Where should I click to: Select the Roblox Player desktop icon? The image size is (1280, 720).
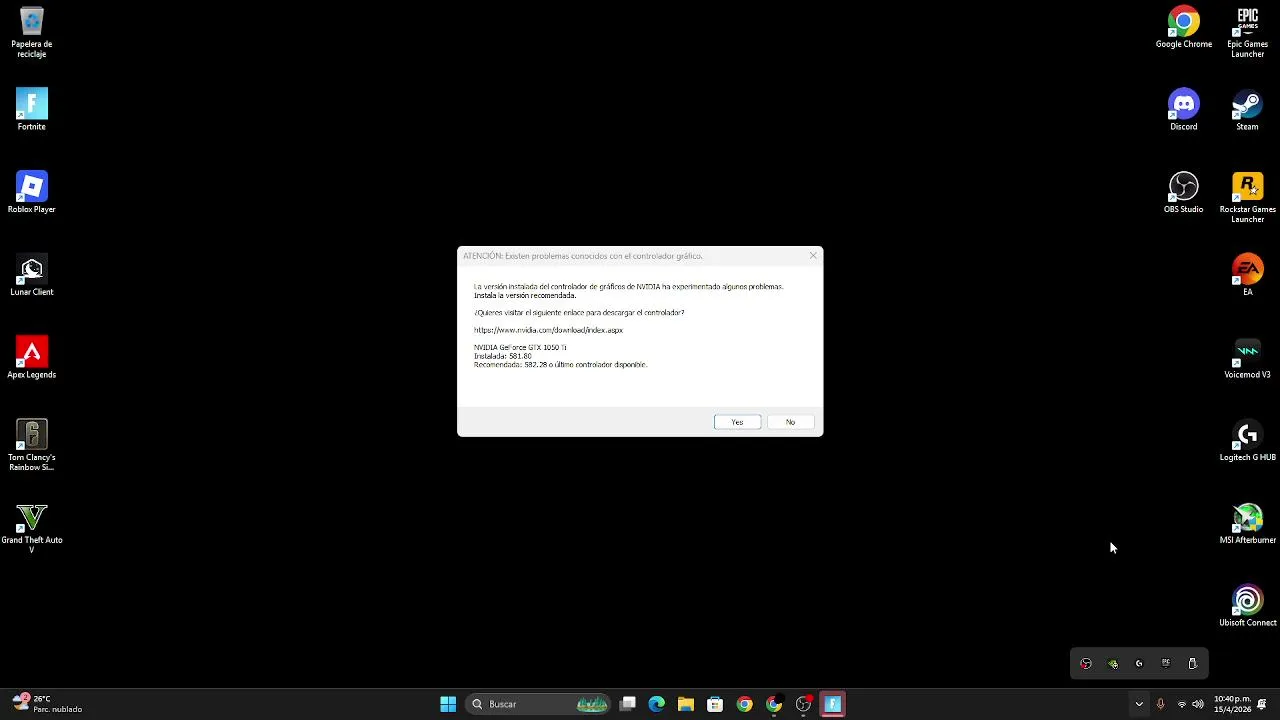tap(32, 192)
